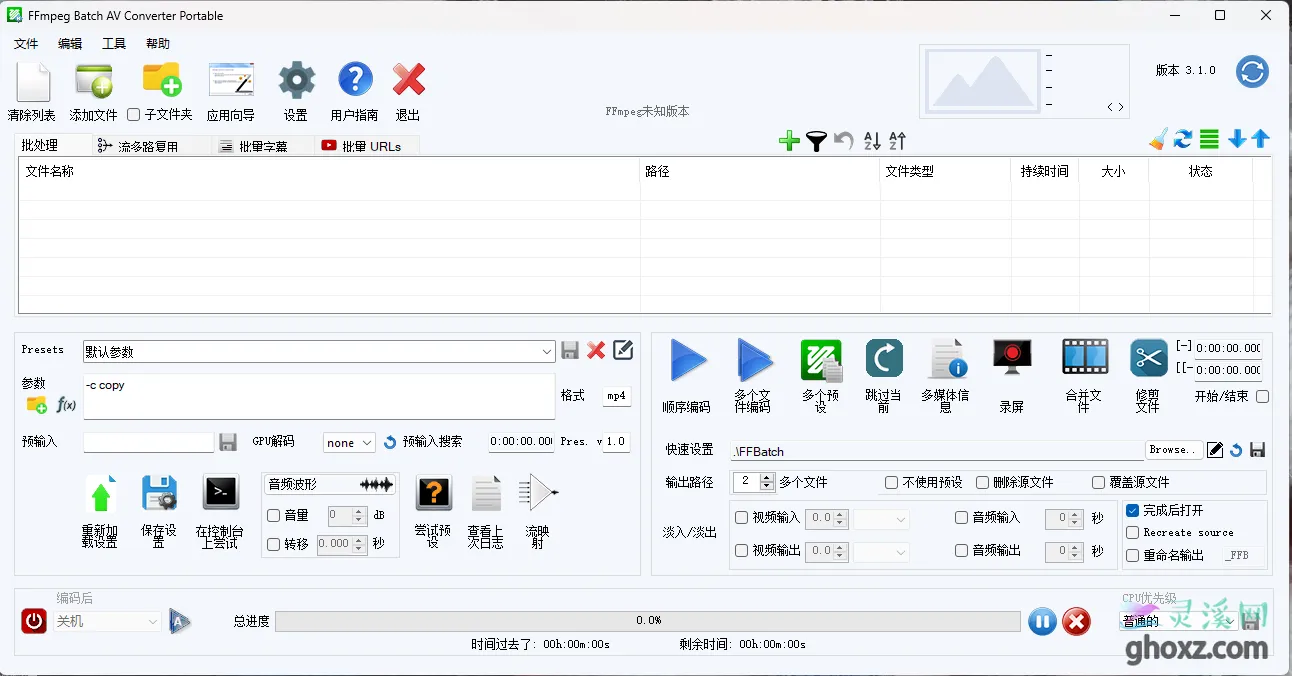Click the 清除列表 clear list icon
Viewport: 1292px width, 676px height.
click(32, 81)
